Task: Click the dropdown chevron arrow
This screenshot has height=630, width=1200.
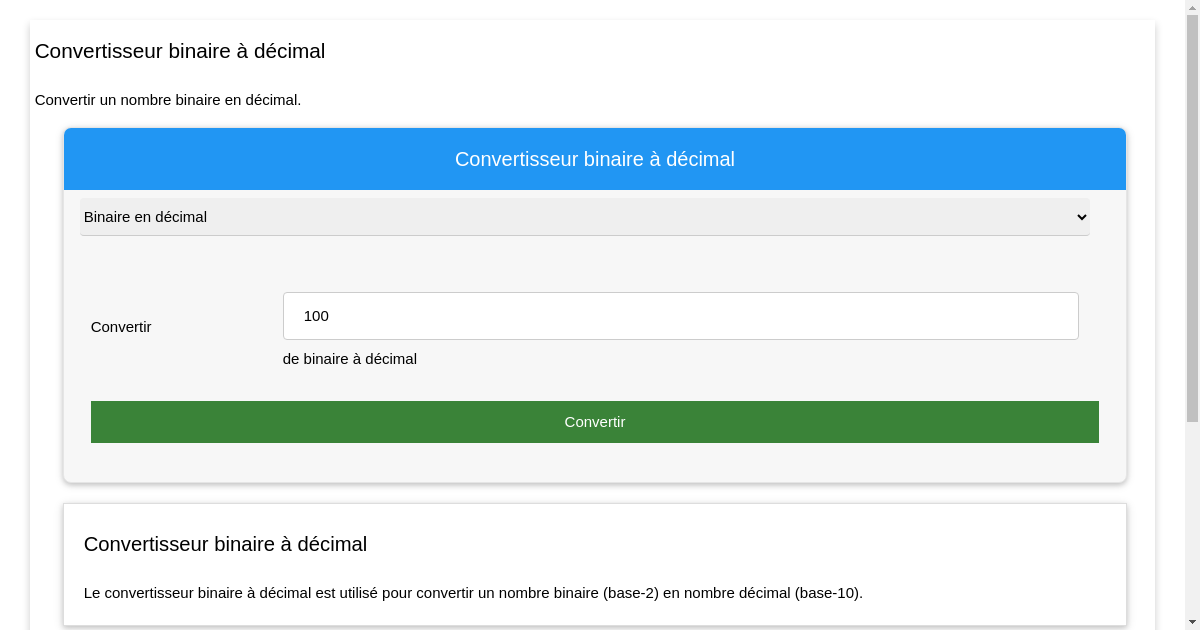Action: pyautogui.click(x=1080, y=217)
